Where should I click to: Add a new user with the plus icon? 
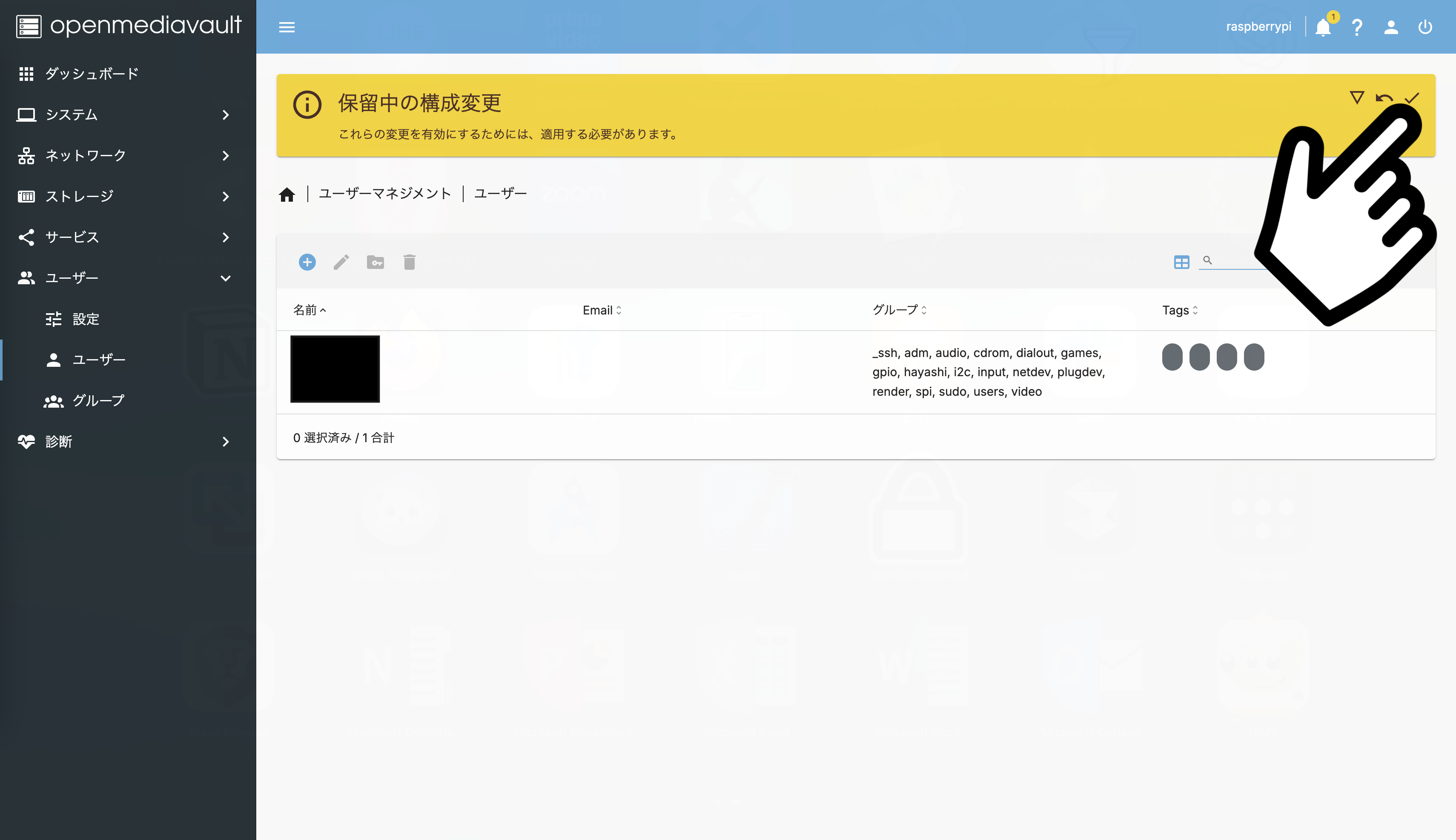(307, 262)
